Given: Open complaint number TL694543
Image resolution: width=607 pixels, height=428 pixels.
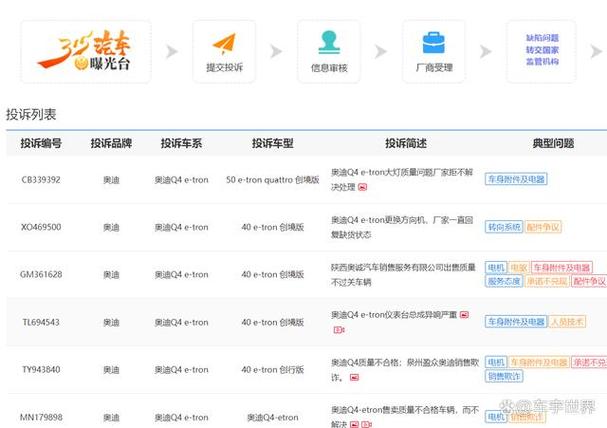Looking at the screenshot, I should click(x=41, y=322).
